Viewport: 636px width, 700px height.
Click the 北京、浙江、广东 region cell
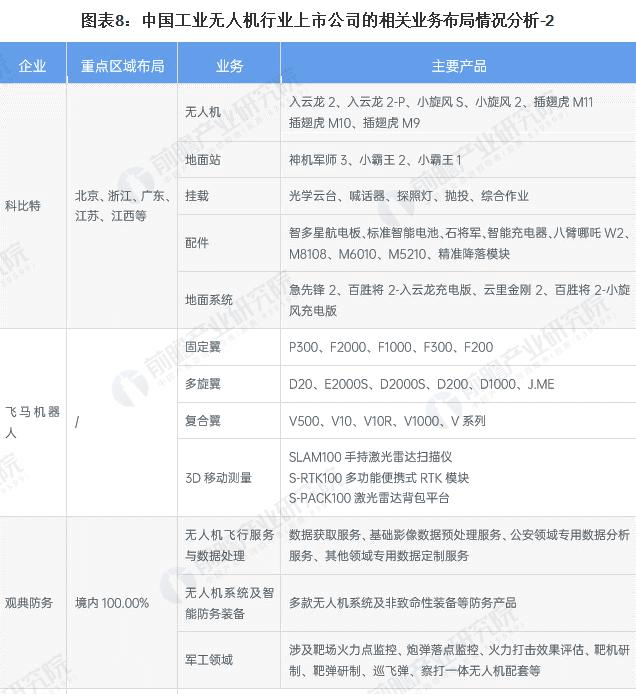point(122,206)
